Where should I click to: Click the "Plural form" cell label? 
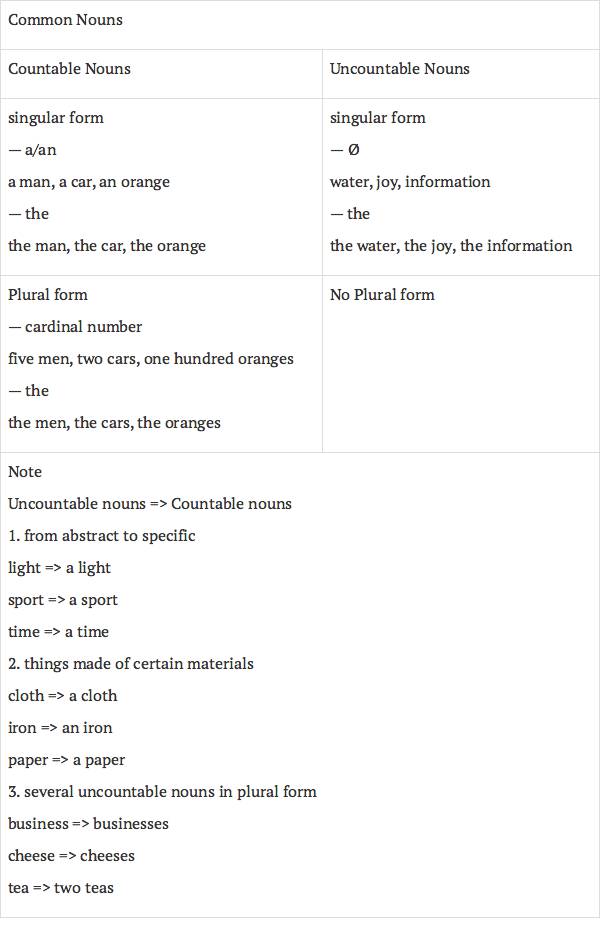(x=48, y=295)
